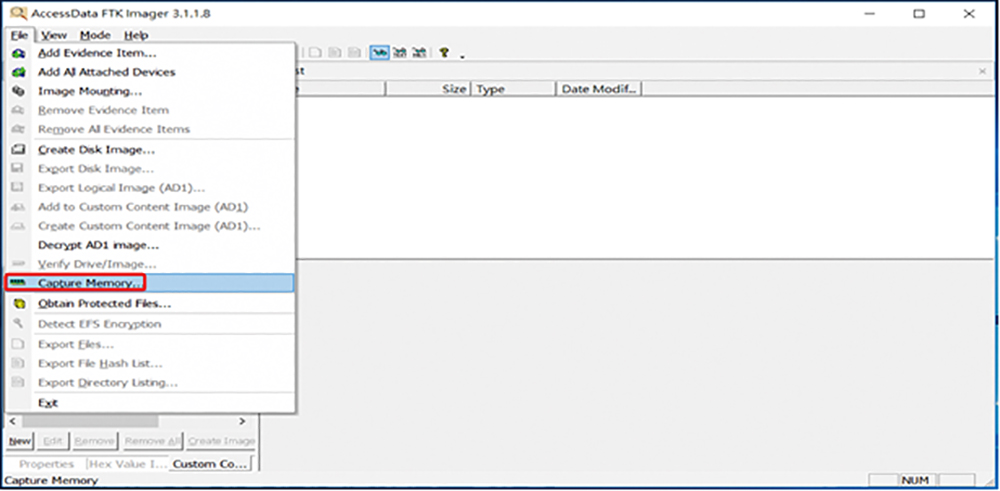The image size is (1000, 491).
Task: Click the Edit button
Action: point(52,441)
